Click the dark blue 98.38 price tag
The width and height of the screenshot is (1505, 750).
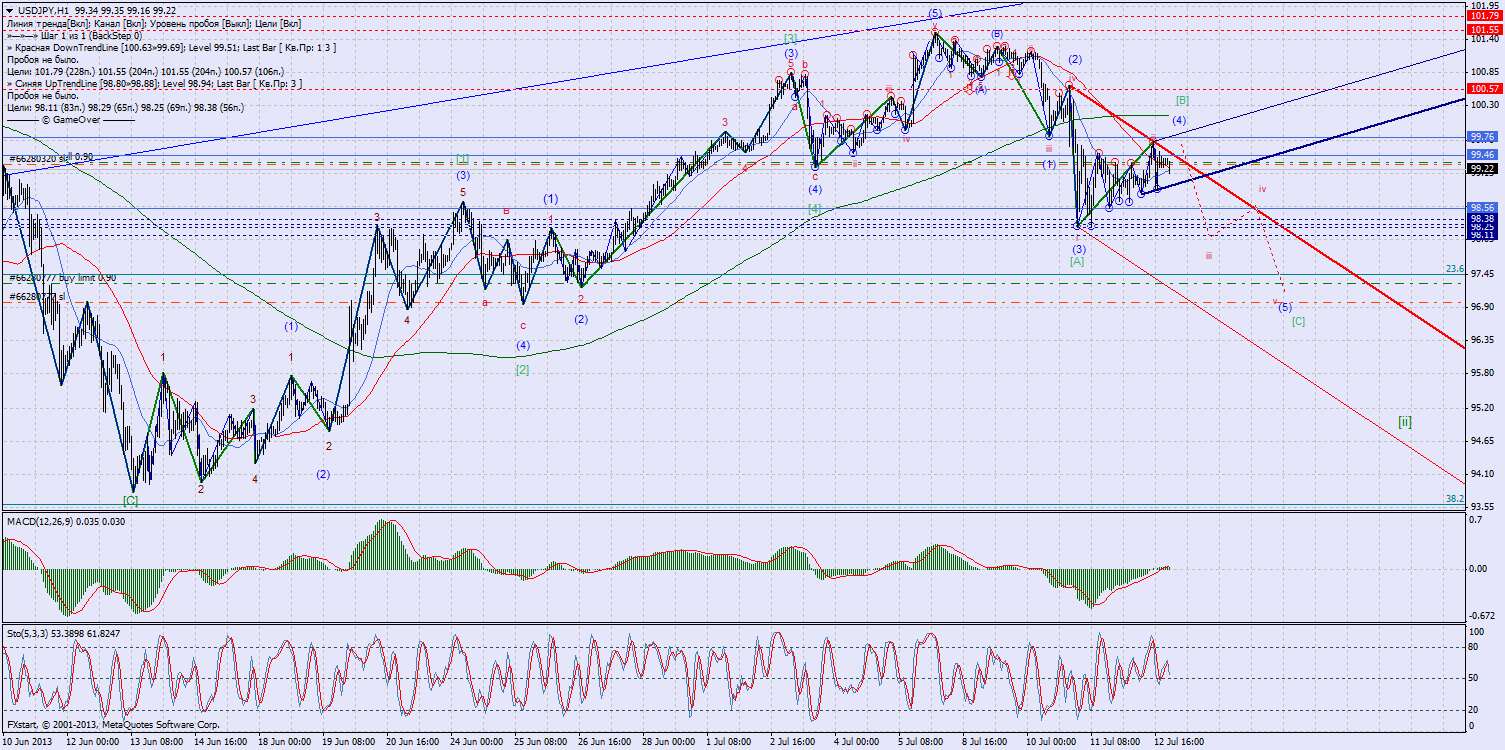[1481, 218]
